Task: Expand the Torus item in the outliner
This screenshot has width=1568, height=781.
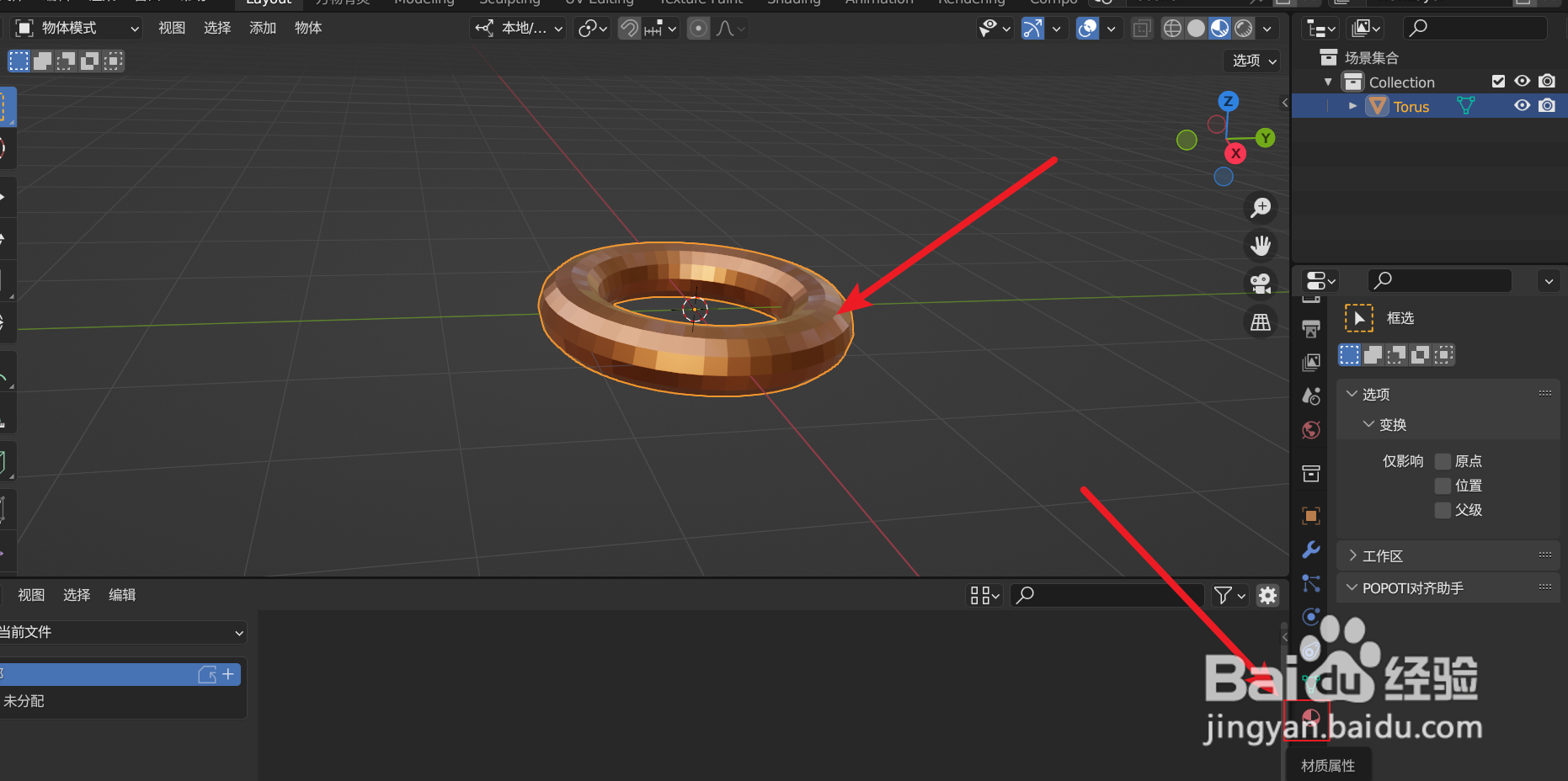Action: tap(1352, 105)
